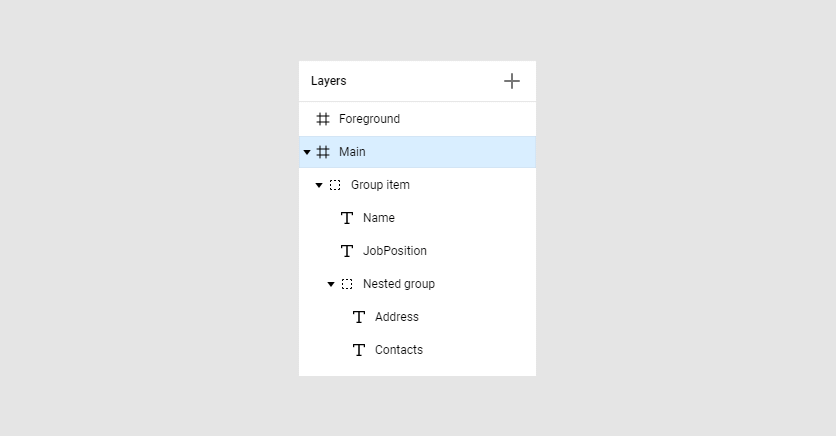The image size is (836, 436).
Task: Collapse the Group item disclosure triangle
Action: coord(319,185)
